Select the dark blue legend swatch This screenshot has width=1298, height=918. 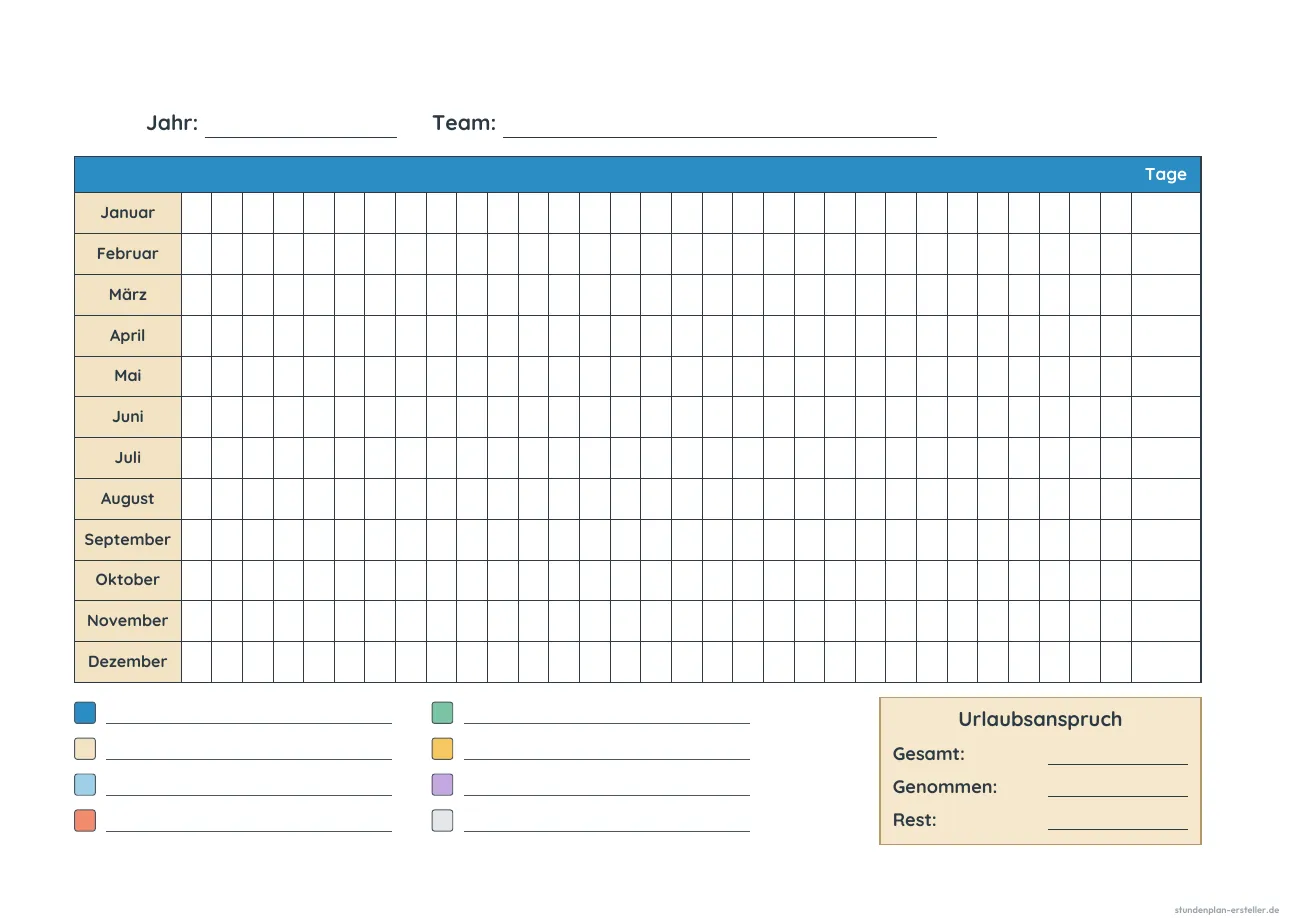coord(85,713)
